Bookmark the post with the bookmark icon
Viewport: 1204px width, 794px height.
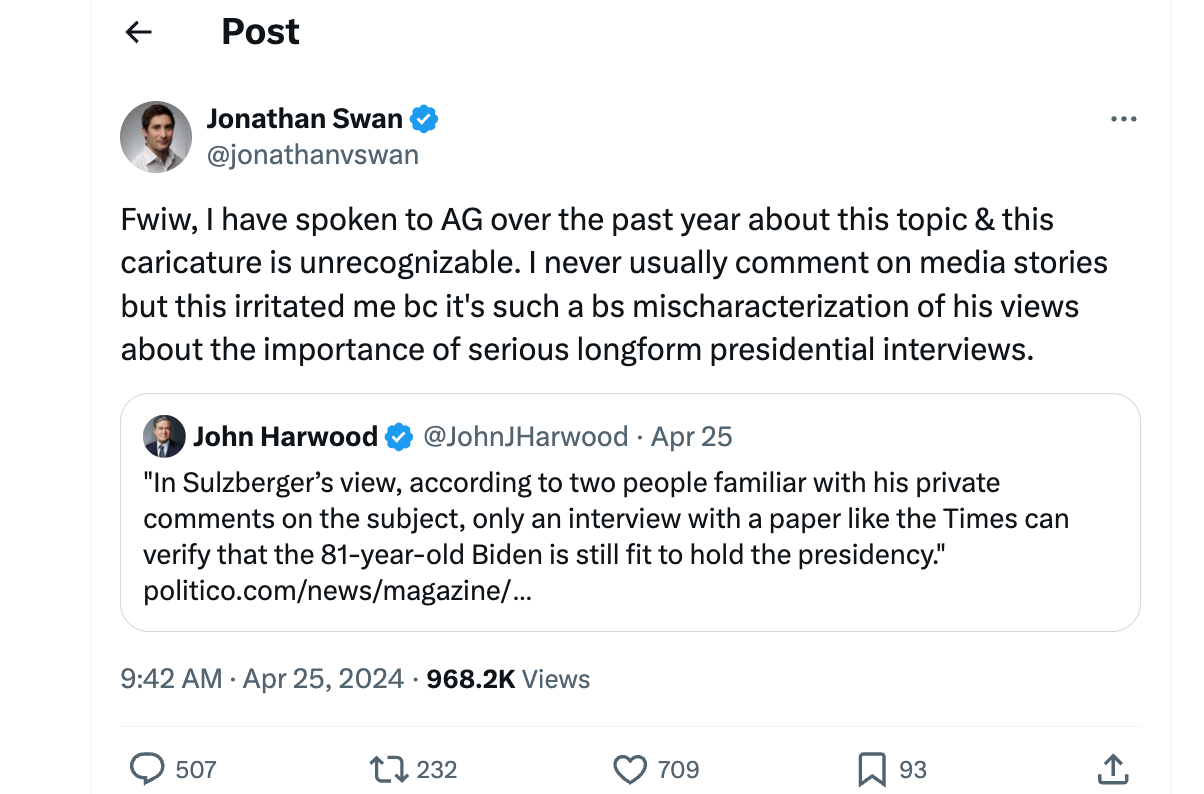point(871,769)
